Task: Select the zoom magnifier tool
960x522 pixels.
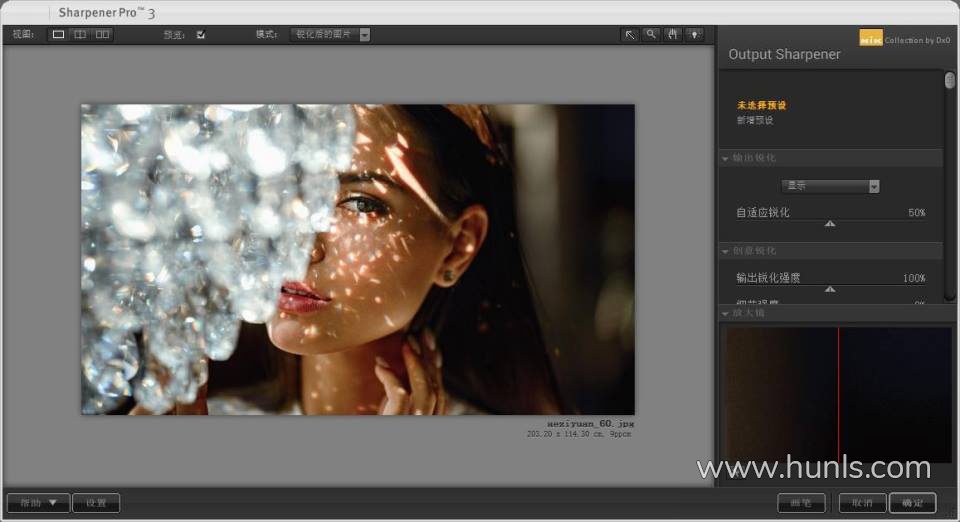Action: (651, 34)
